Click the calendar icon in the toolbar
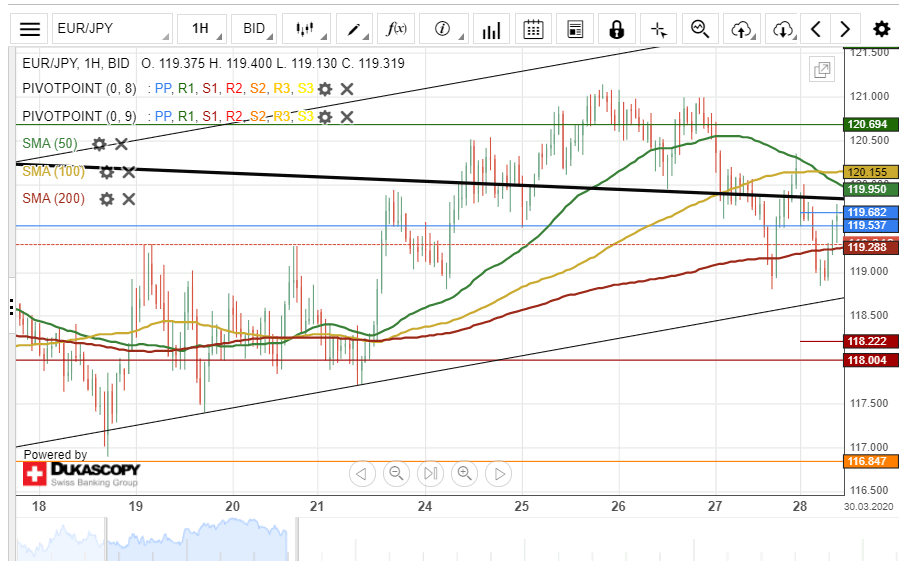This screenshot has height=564, width=903. point(534,29)
